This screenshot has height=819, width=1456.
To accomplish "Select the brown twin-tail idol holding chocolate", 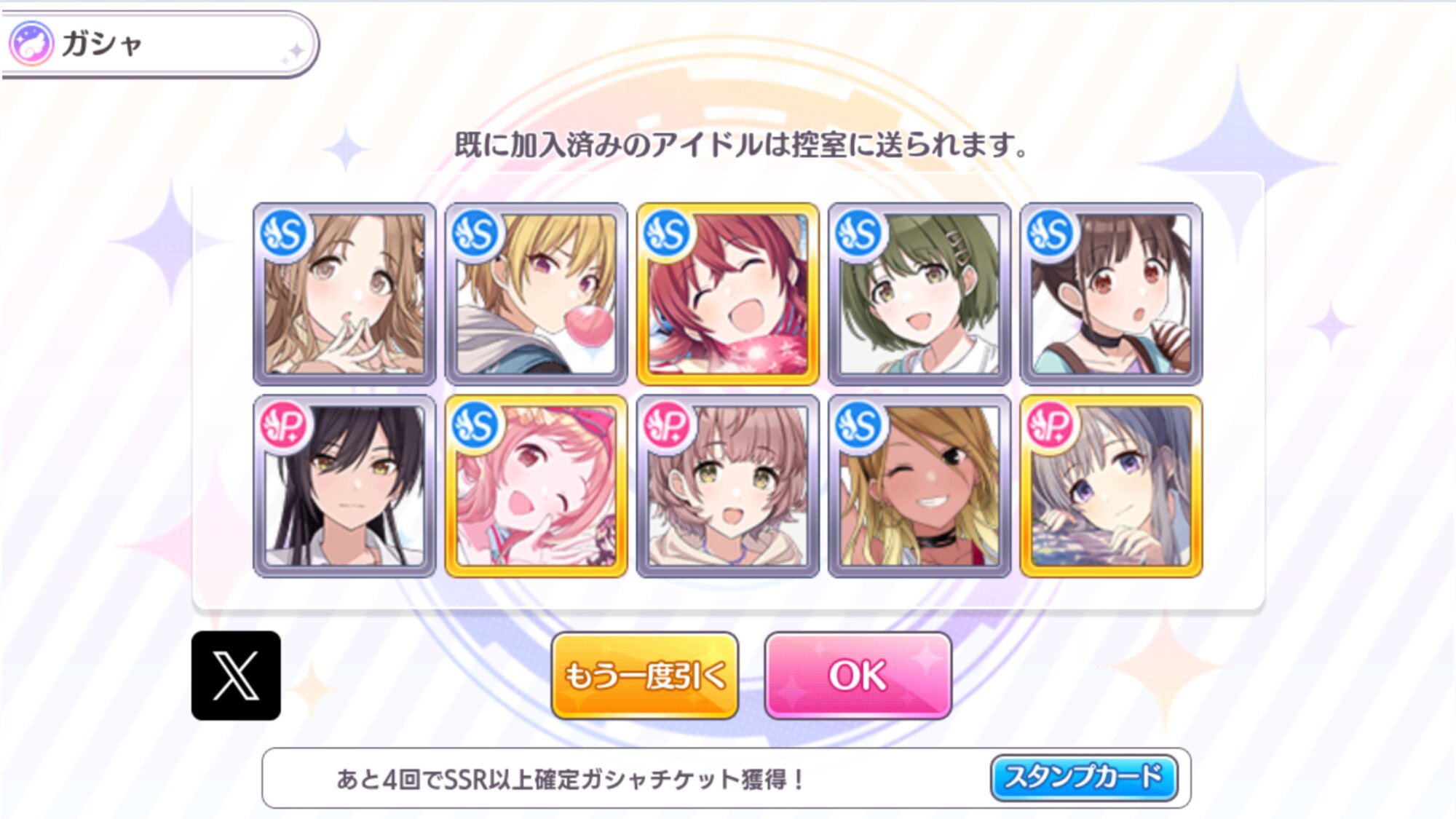I will point(1111,294).
